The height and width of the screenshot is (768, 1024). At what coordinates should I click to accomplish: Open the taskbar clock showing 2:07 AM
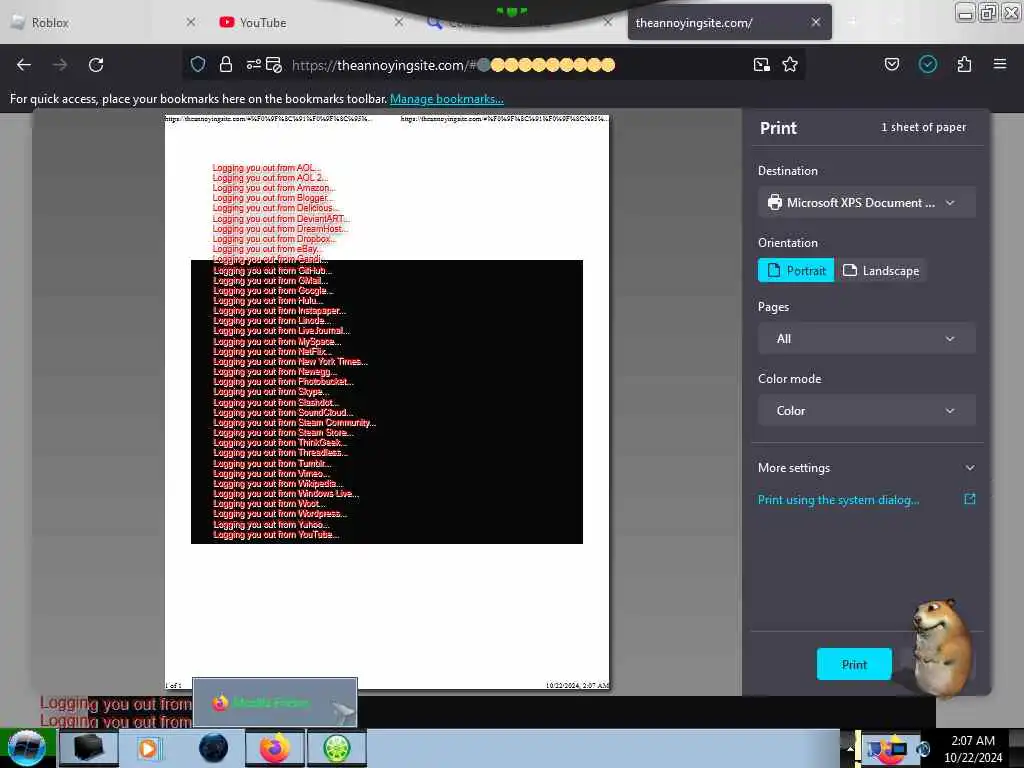click(x=973, y=748)
